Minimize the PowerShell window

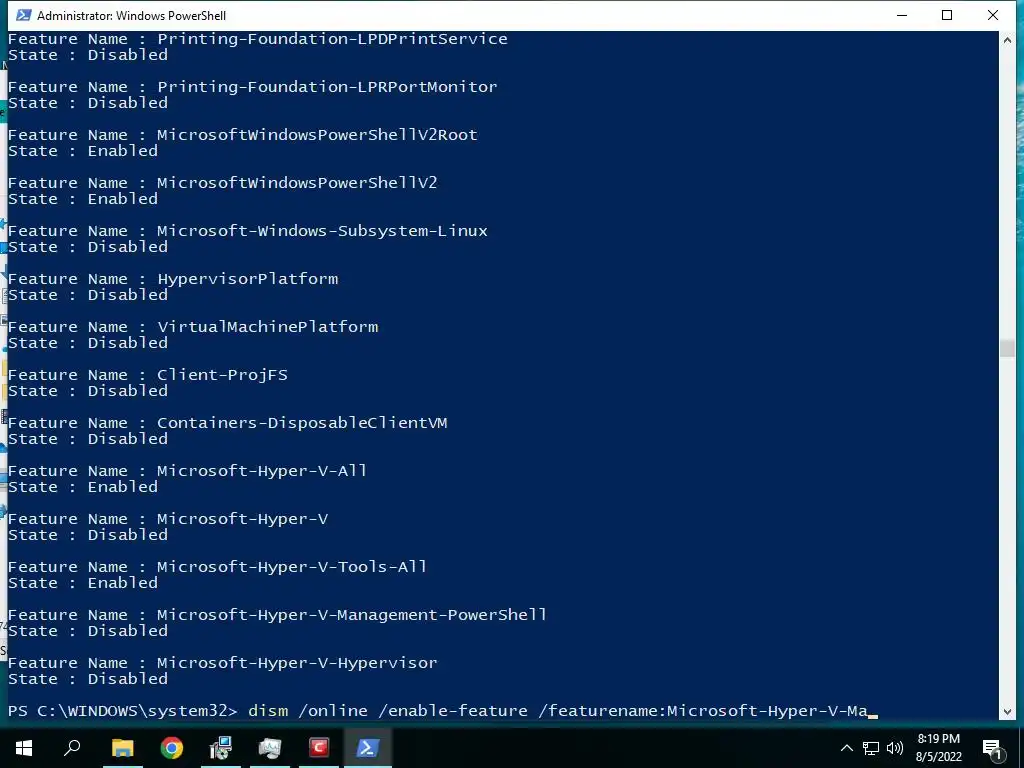click(x=902, y=15)
